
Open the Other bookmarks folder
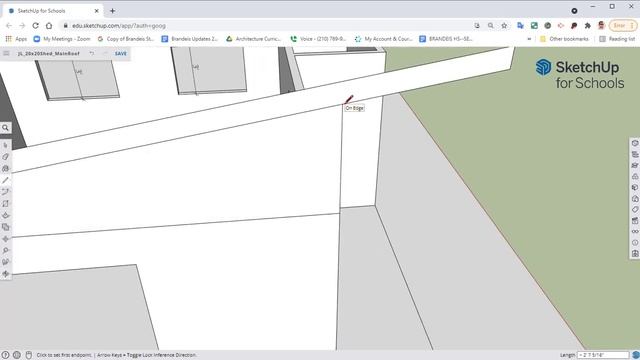pos(564,39)
